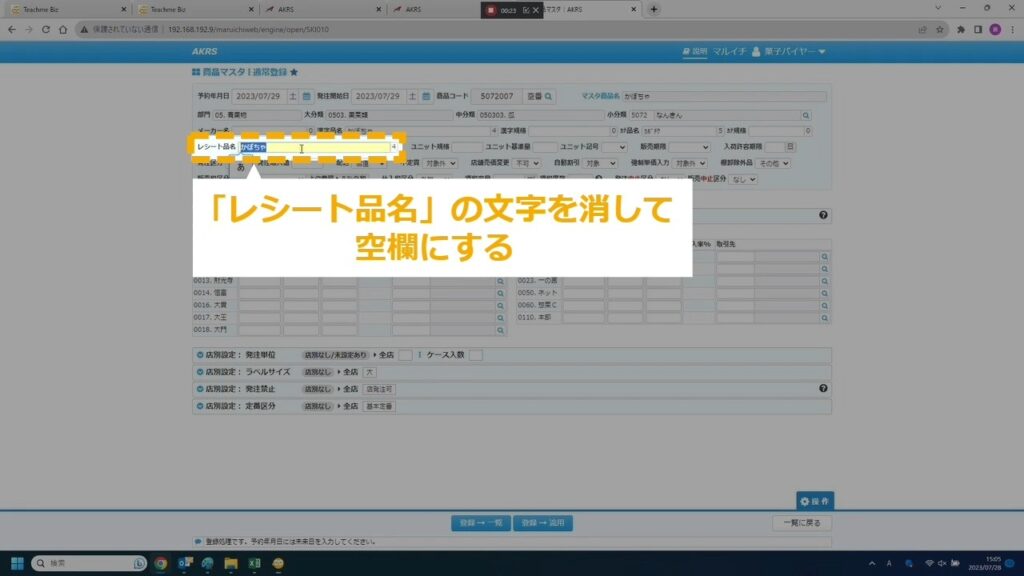
Task: Click search icon beside 小分類 field
Action: pyautogui.click(x=806, y=115)
